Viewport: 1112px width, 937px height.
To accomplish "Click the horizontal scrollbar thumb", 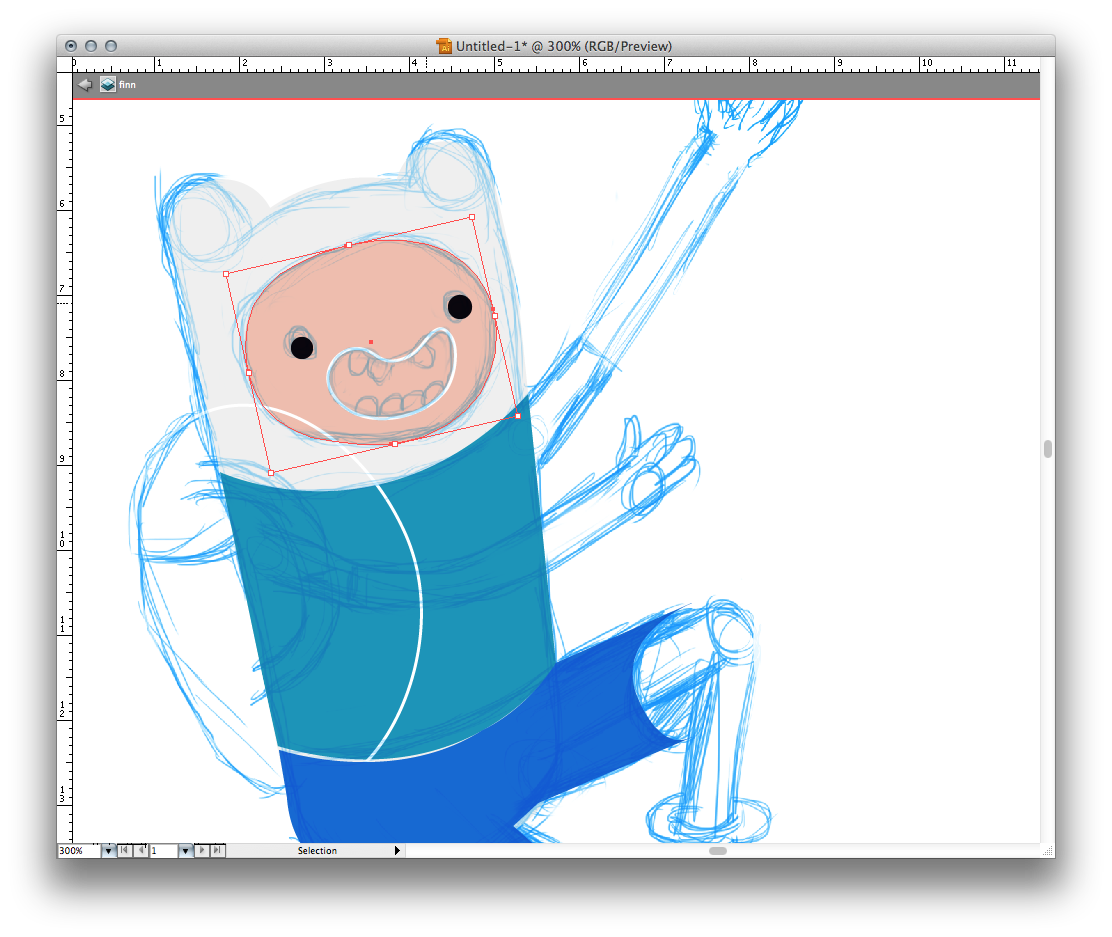I will [x=718, y=851].
